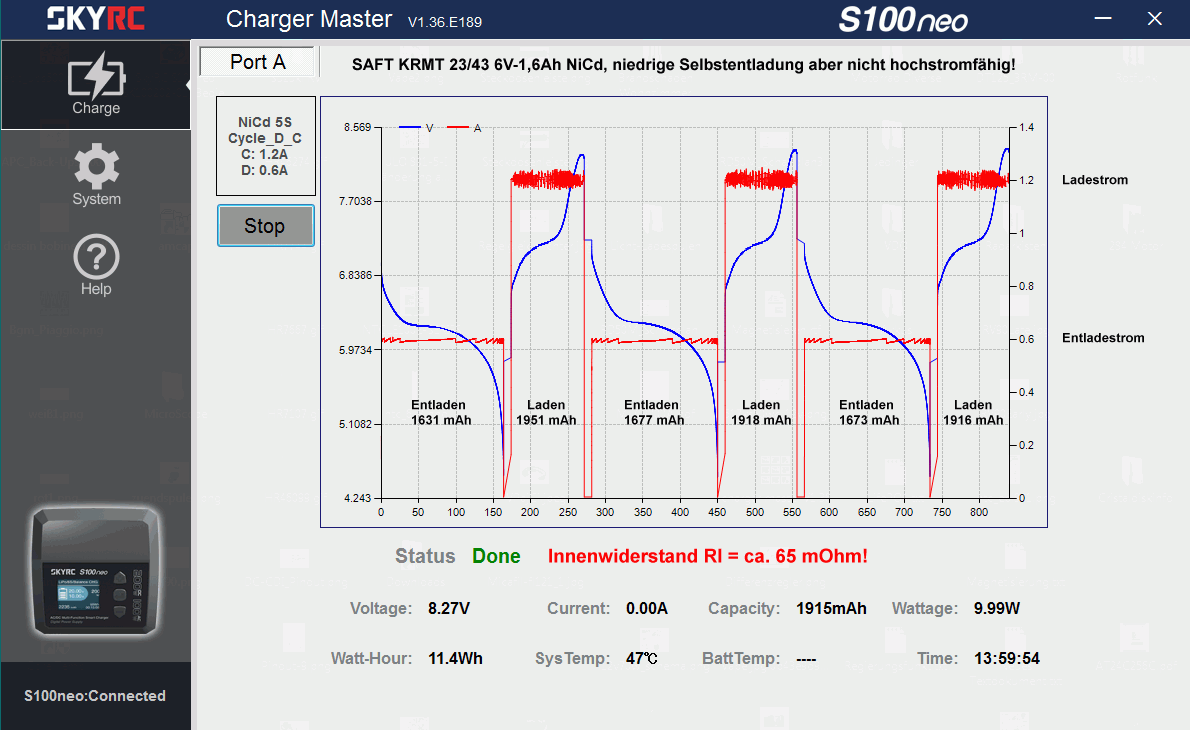Click the S100neo:Connected status label
This screenshot has width=1190, height=730.
95,696
